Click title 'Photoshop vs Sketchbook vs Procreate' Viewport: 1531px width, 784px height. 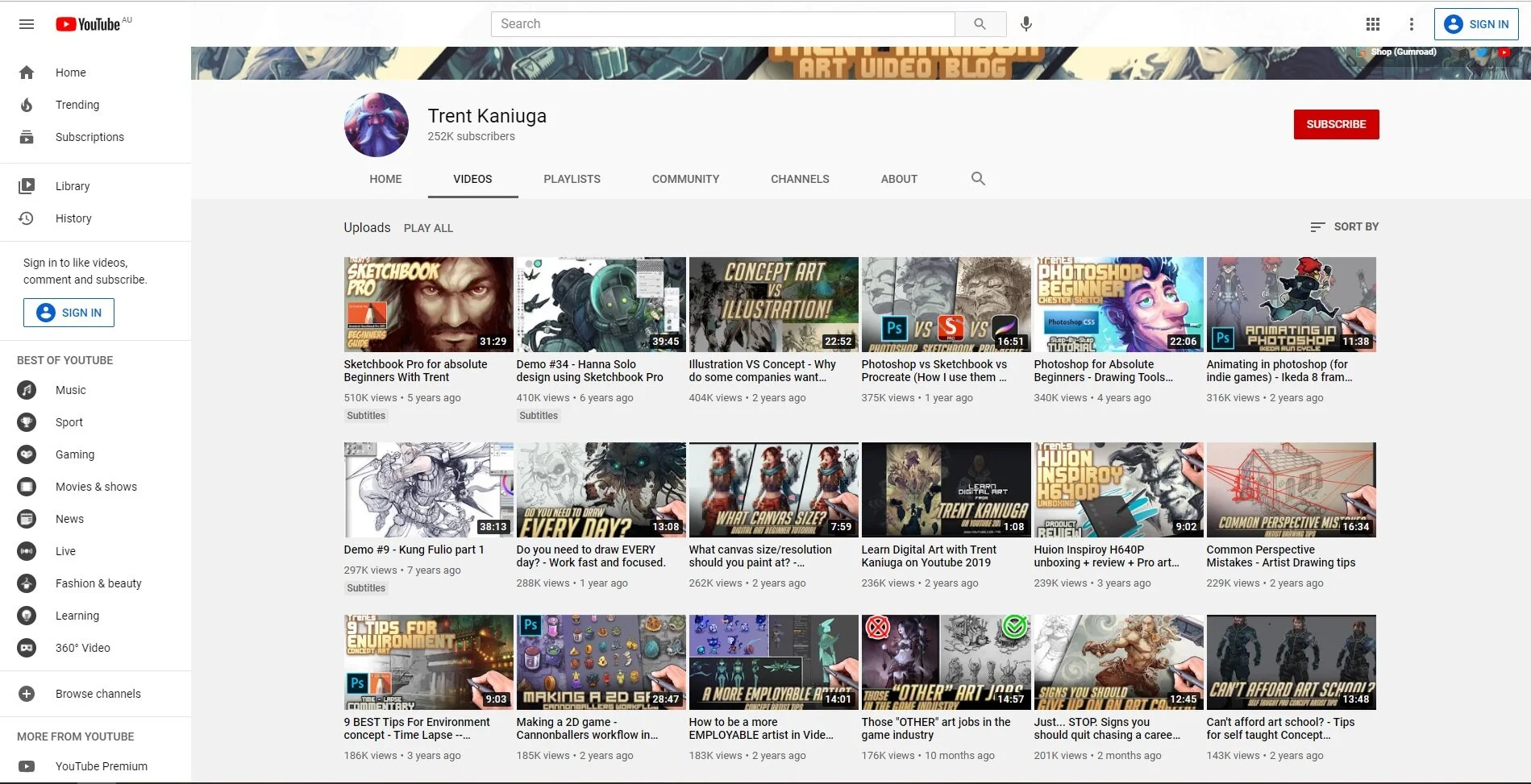pyautogui.click(x=934, y=371)
